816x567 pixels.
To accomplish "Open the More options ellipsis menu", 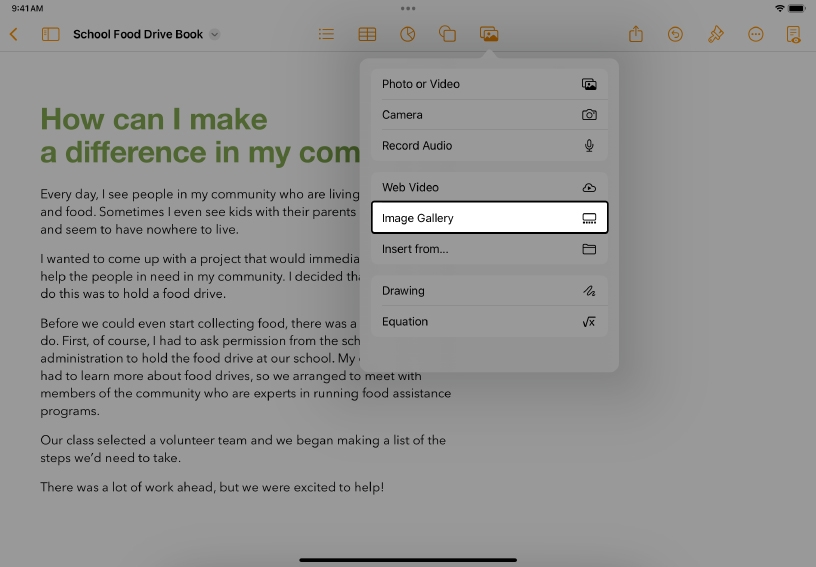I will tap(755, 34).
